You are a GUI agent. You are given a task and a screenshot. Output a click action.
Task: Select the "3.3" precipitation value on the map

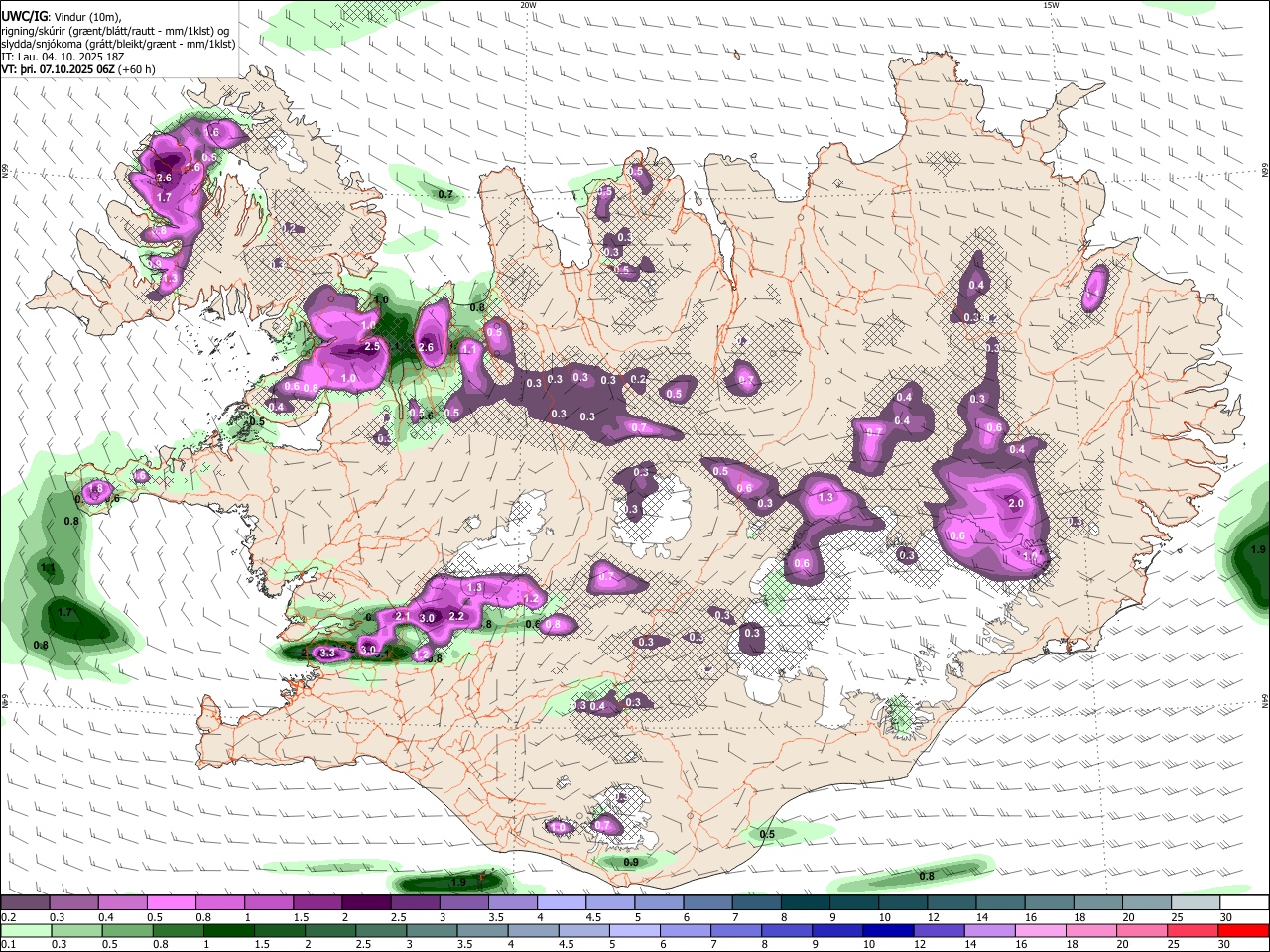click(328, 653)
